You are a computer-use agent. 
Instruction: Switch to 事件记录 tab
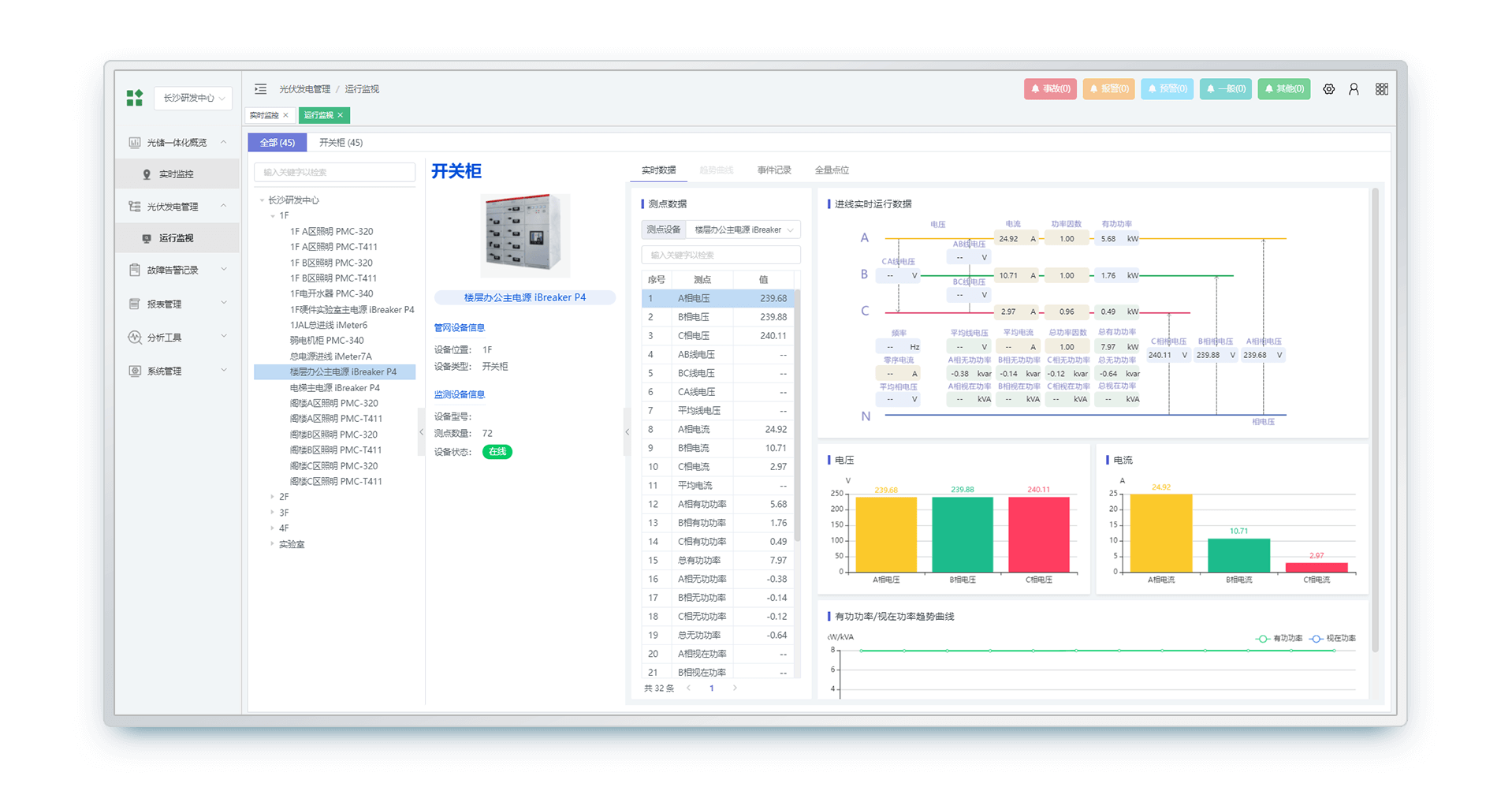coord(774,170)
